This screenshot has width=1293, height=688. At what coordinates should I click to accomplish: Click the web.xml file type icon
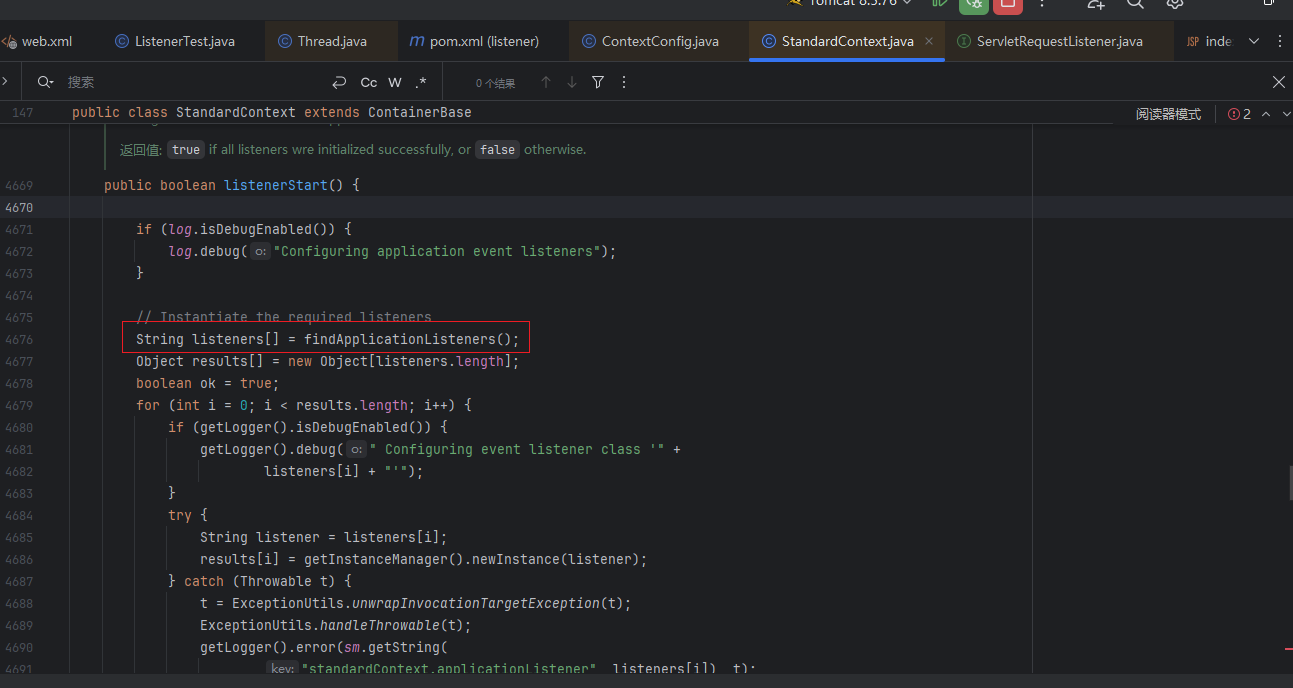point(9,42)
